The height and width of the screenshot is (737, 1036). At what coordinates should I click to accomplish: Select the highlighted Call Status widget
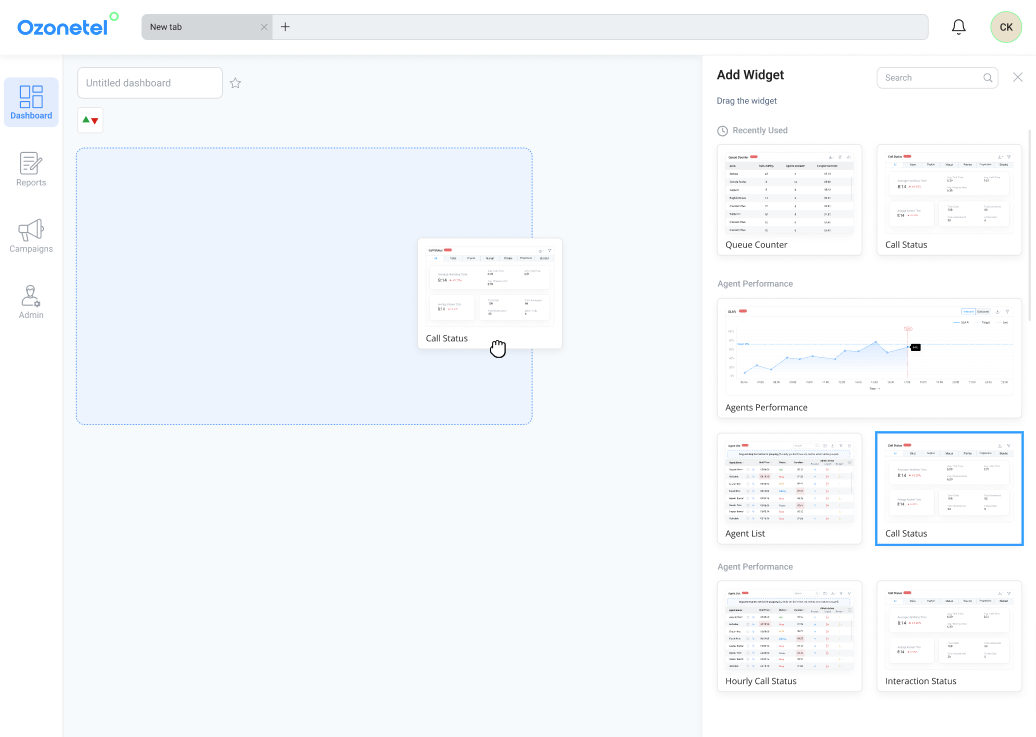[949, 488]
